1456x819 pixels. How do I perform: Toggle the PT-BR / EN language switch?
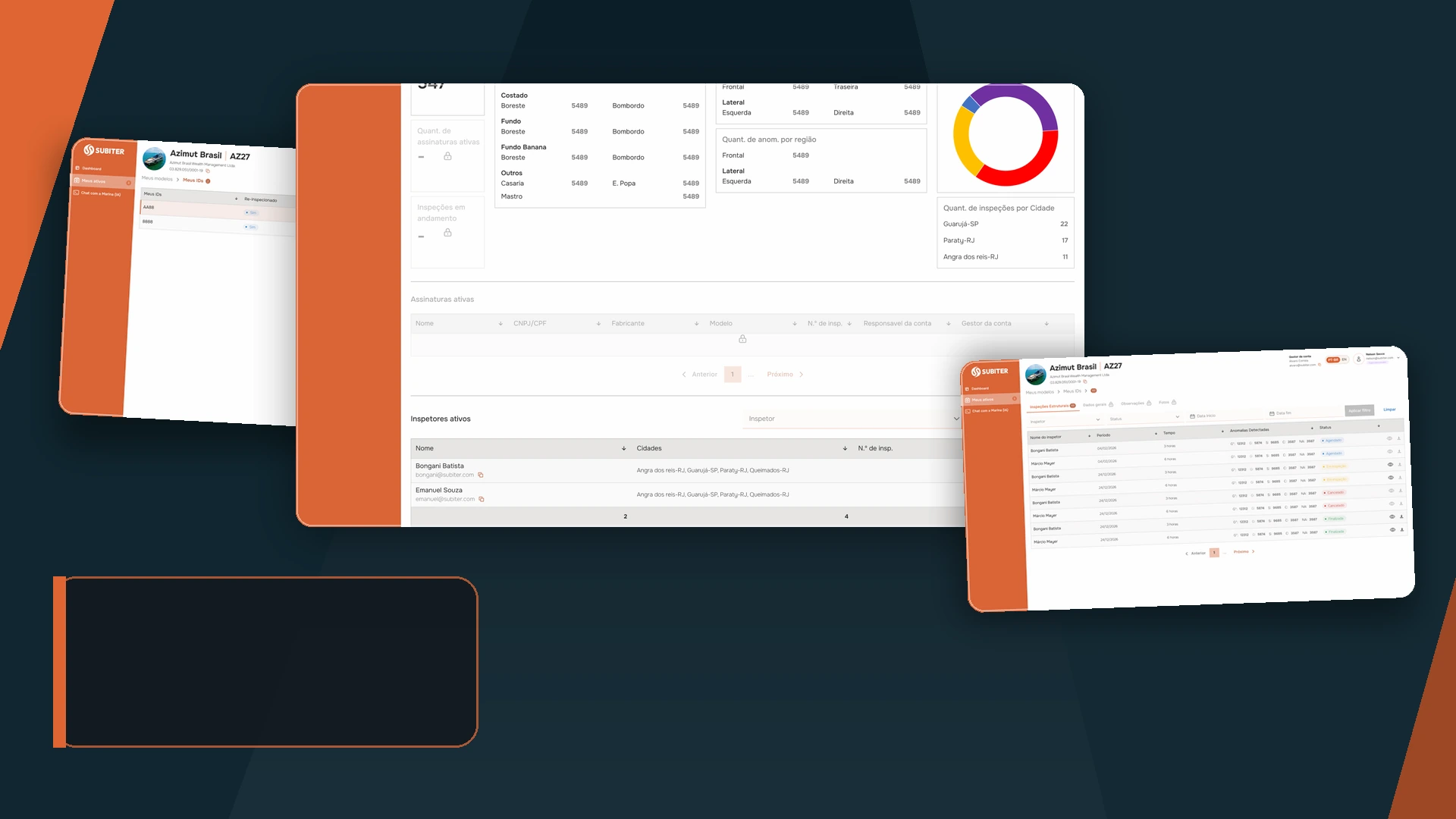coord(1337,359)
